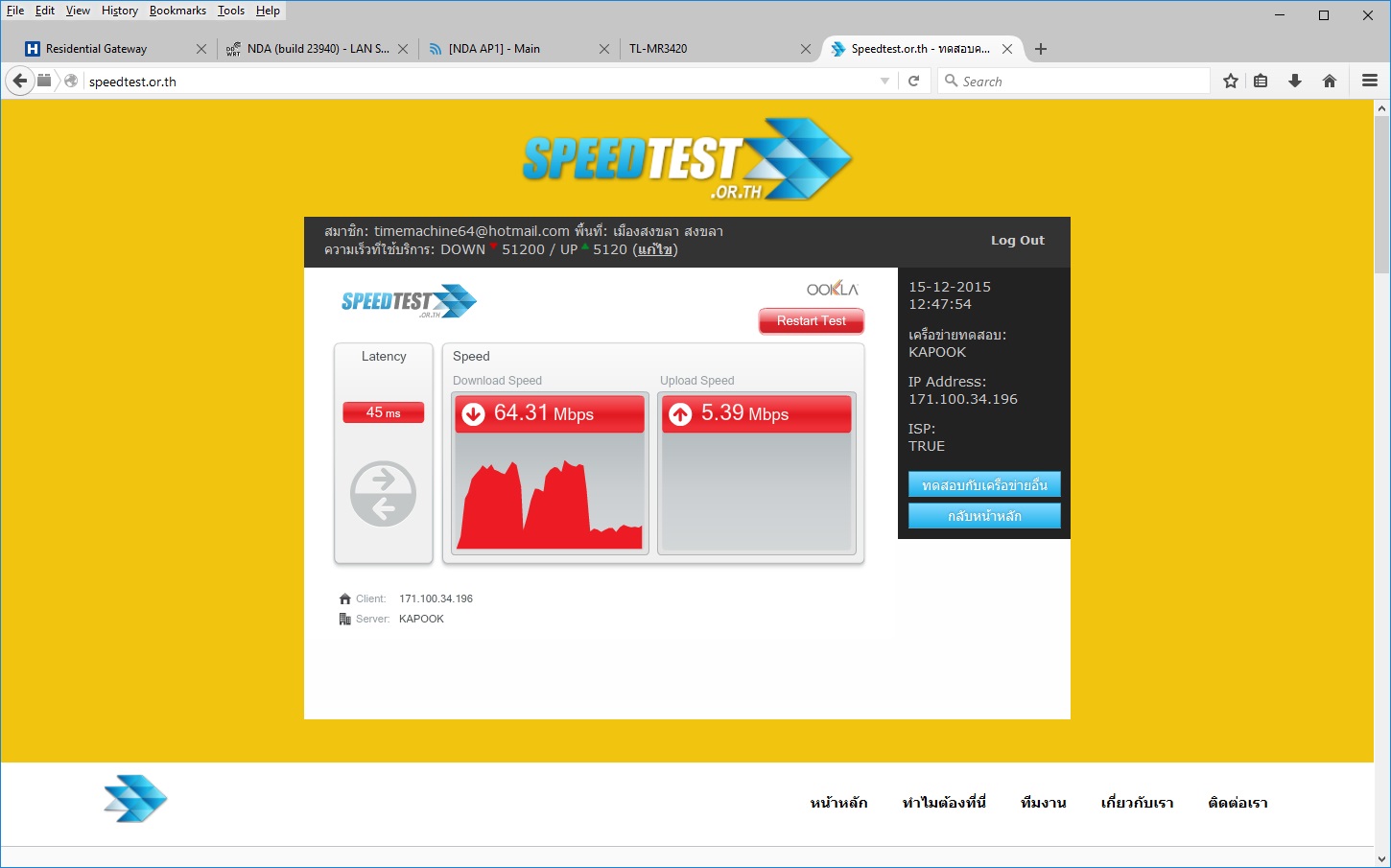
Task: Open the ทีมงาน footer link
Action: click(1044, 803)
